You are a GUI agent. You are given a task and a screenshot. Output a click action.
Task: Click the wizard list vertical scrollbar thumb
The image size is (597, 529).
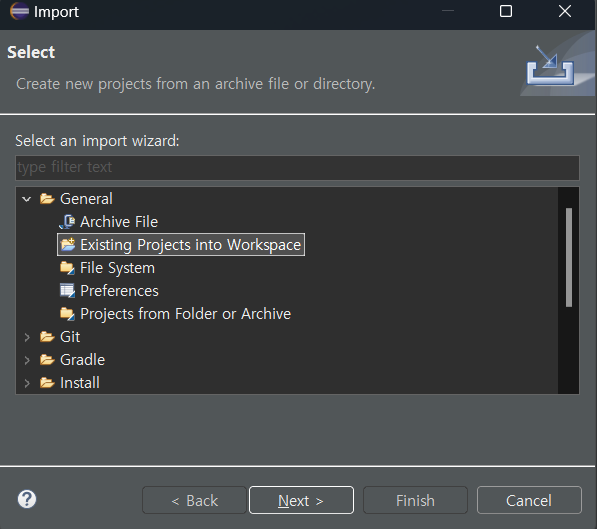[x=569, y=257]
